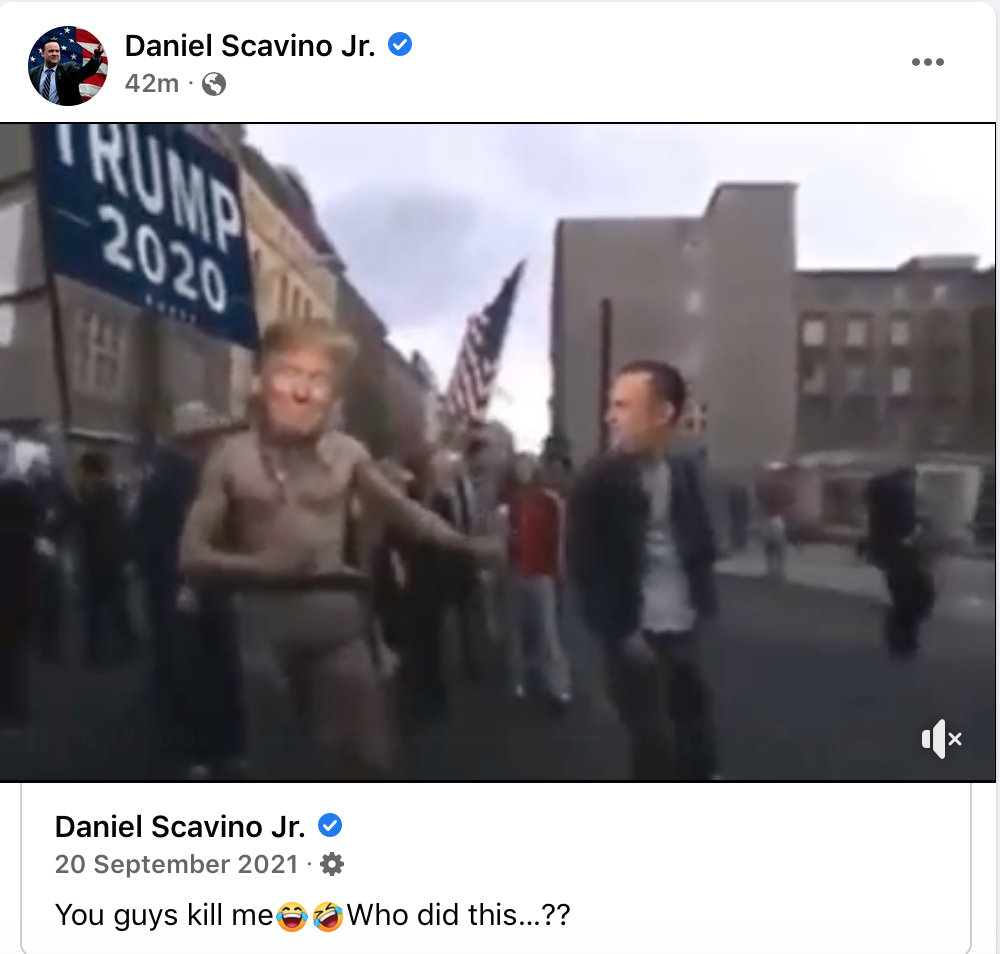1000x954 pixels.
Task: Click verified badge beside top poster name
Action: (400, 45)
